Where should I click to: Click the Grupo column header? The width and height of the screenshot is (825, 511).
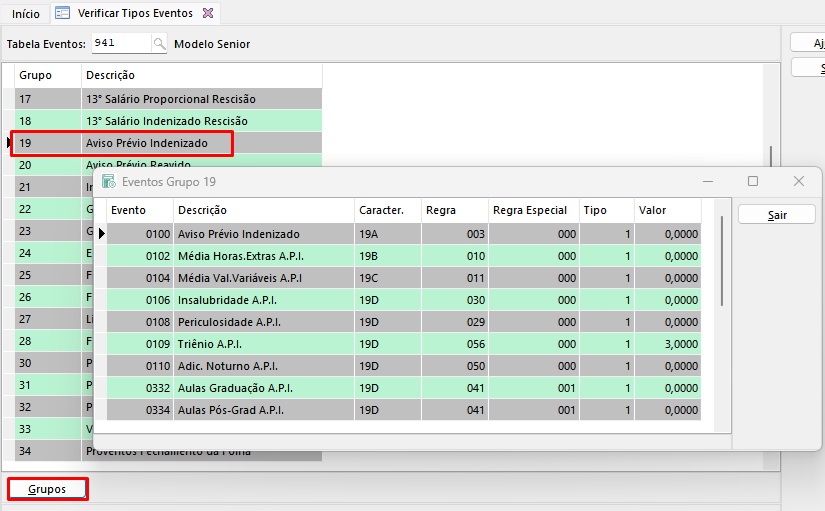[x=48, y=75]
